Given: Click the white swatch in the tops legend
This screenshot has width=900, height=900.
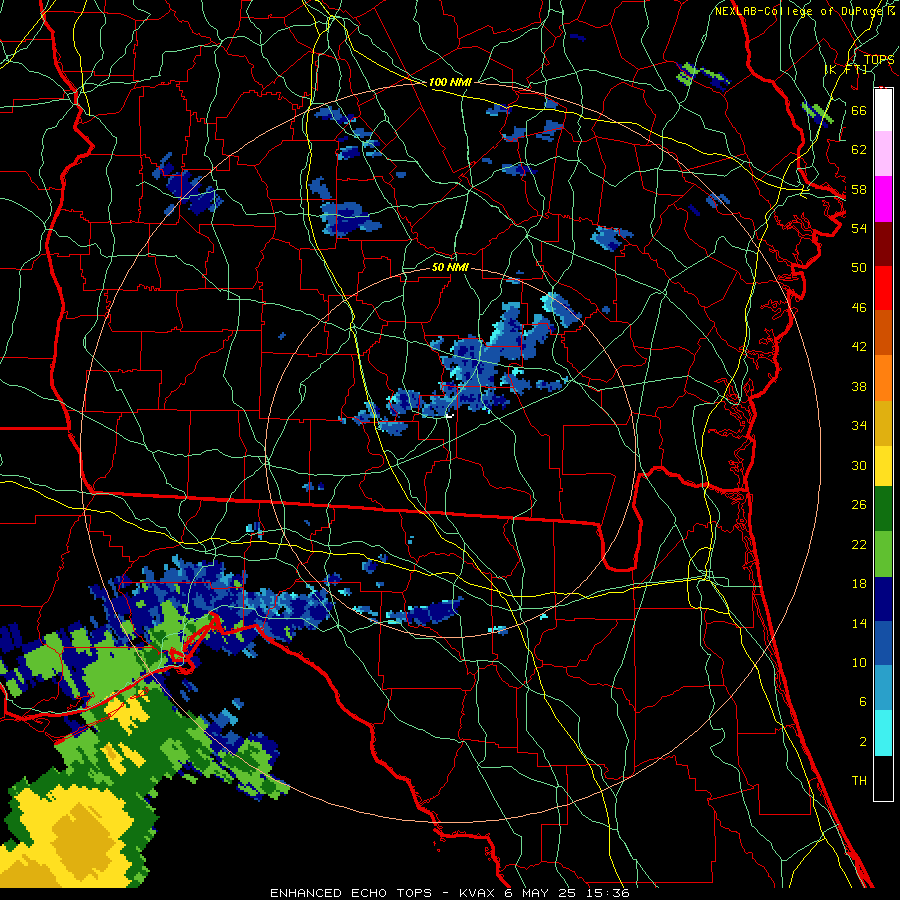Looking at the screenshot, I should click(883, 110).
